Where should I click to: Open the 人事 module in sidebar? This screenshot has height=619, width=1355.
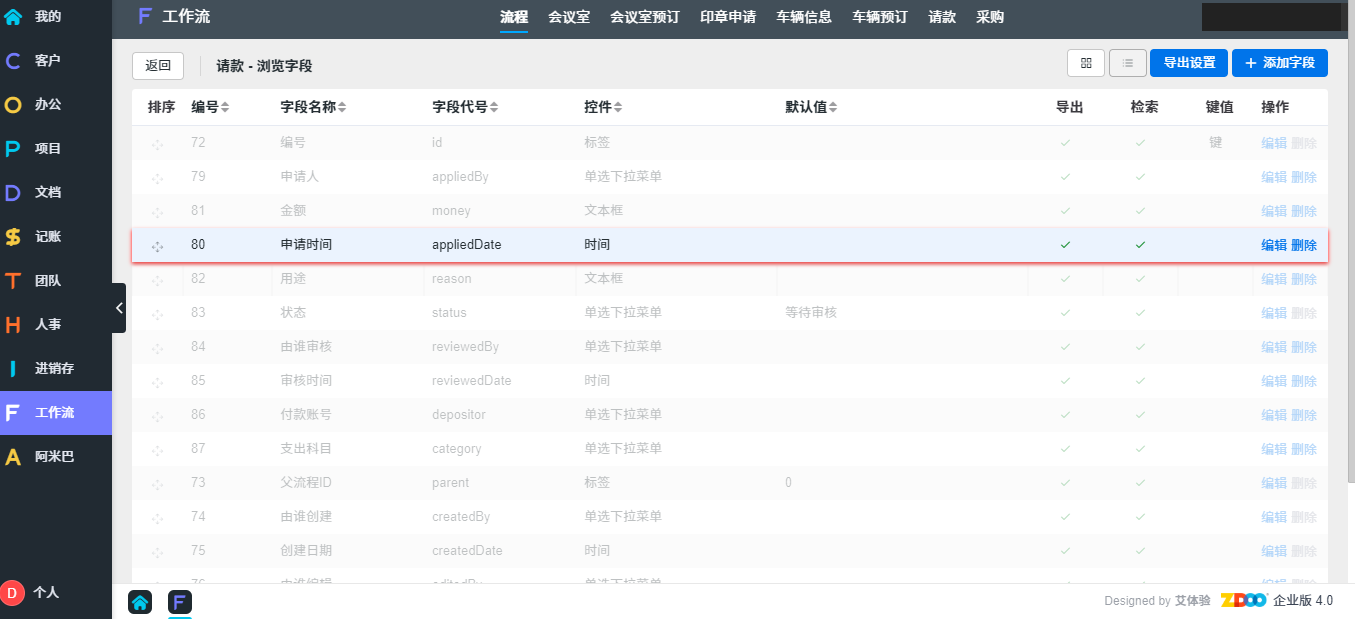pos(56,324)
